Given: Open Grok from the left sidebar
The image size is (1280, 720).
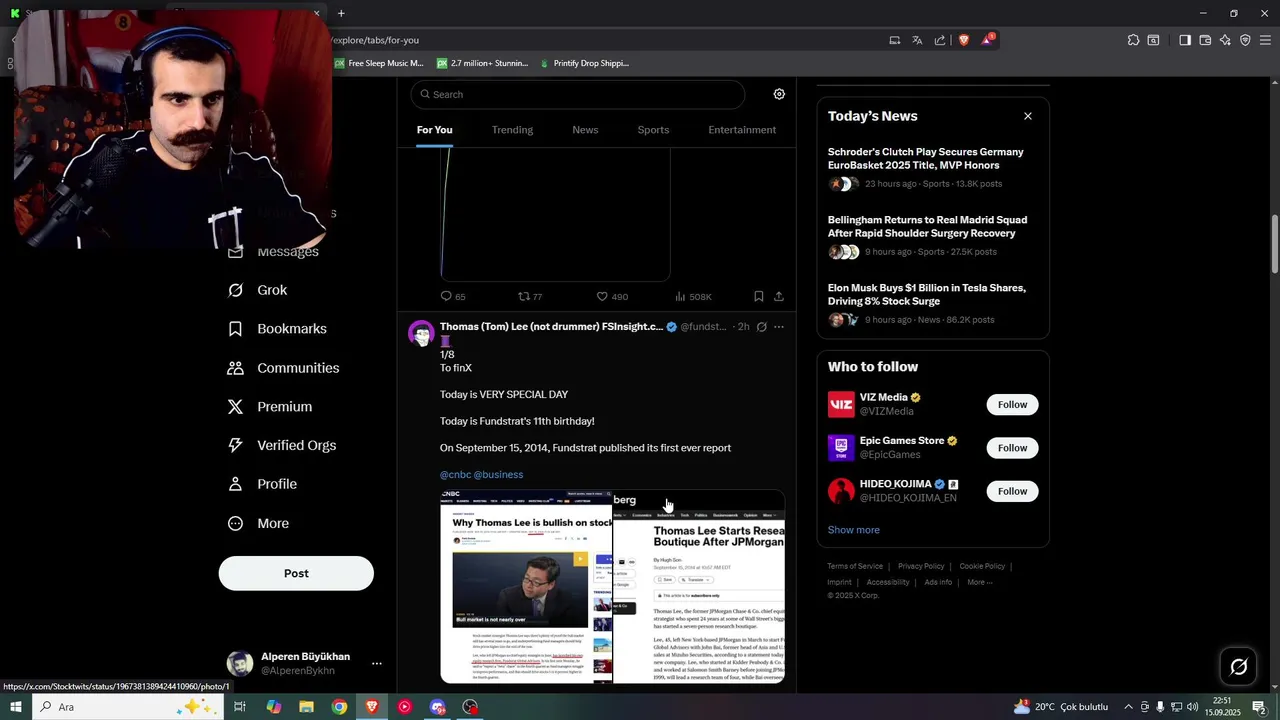Looking at the screenshot, I should click(258, 290).
